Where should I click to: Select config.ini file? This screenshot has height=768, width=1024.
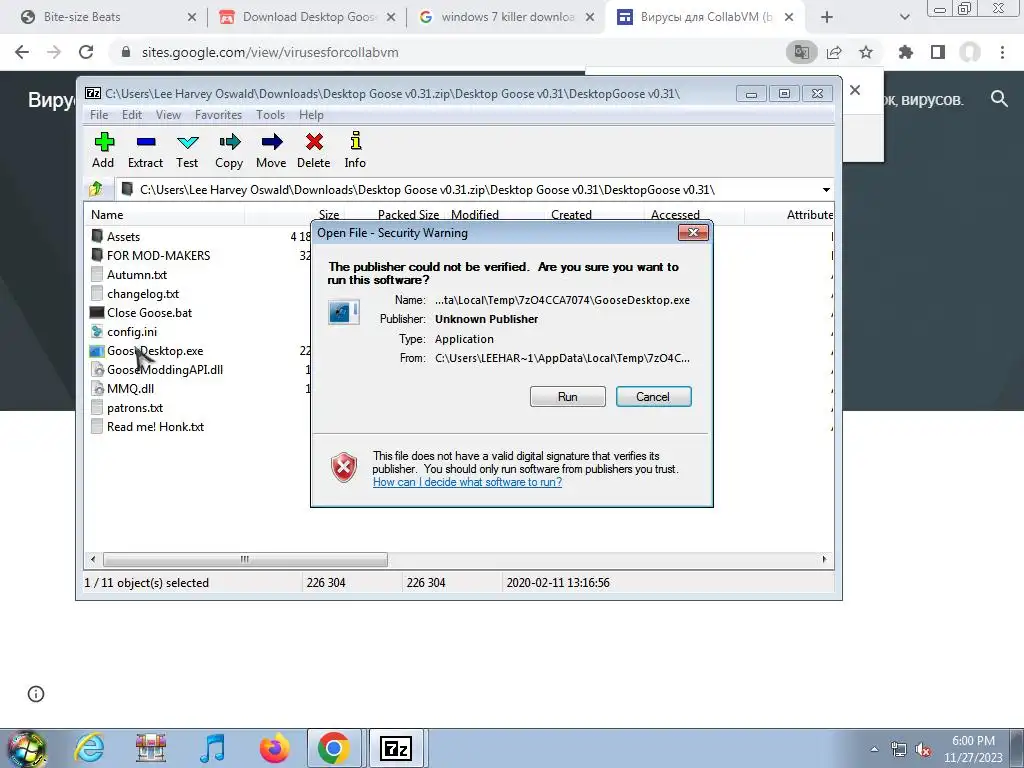click(x=123, y=331)
